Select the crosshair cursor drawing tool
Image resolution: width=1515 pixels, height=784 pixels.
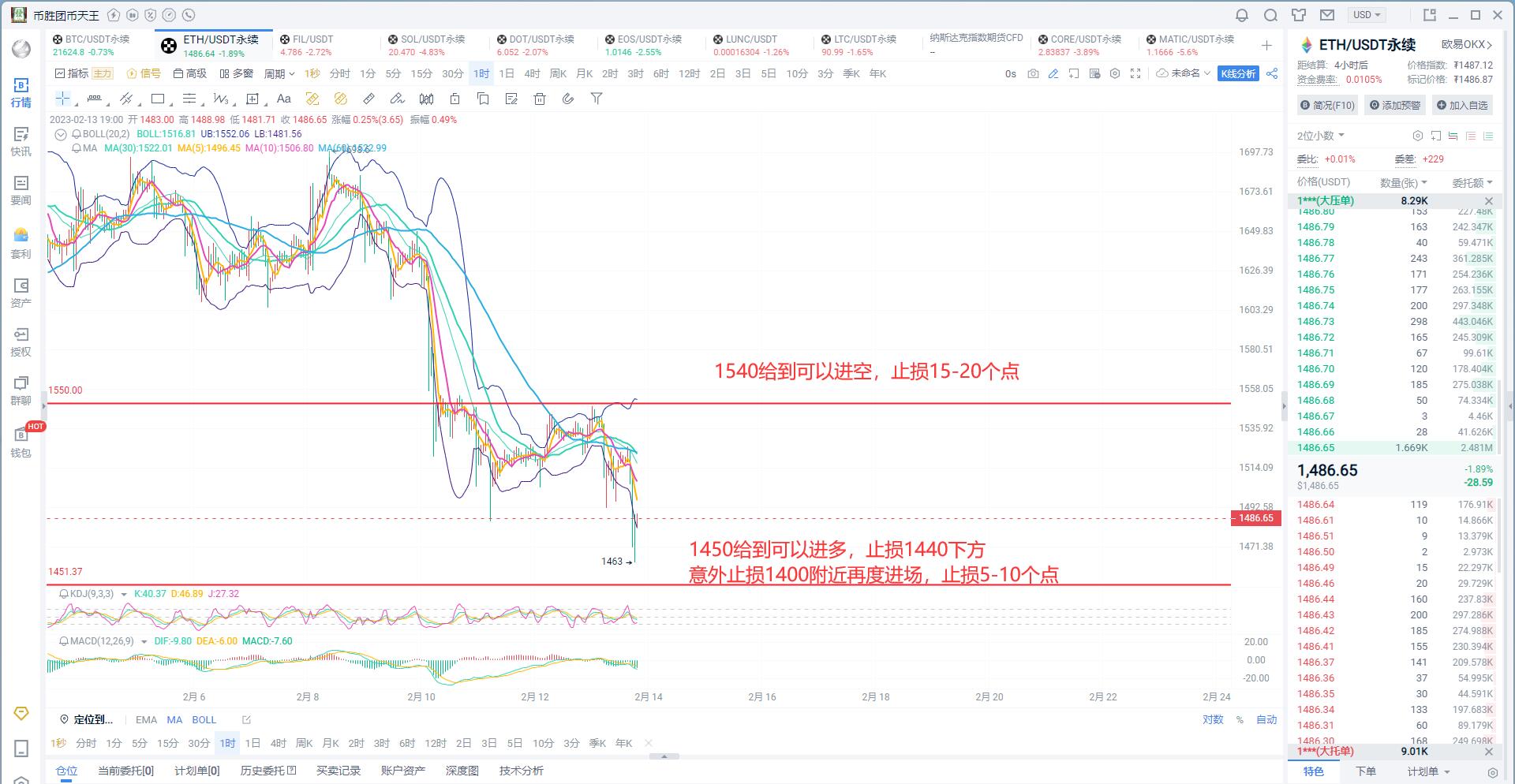coord(62,99)
